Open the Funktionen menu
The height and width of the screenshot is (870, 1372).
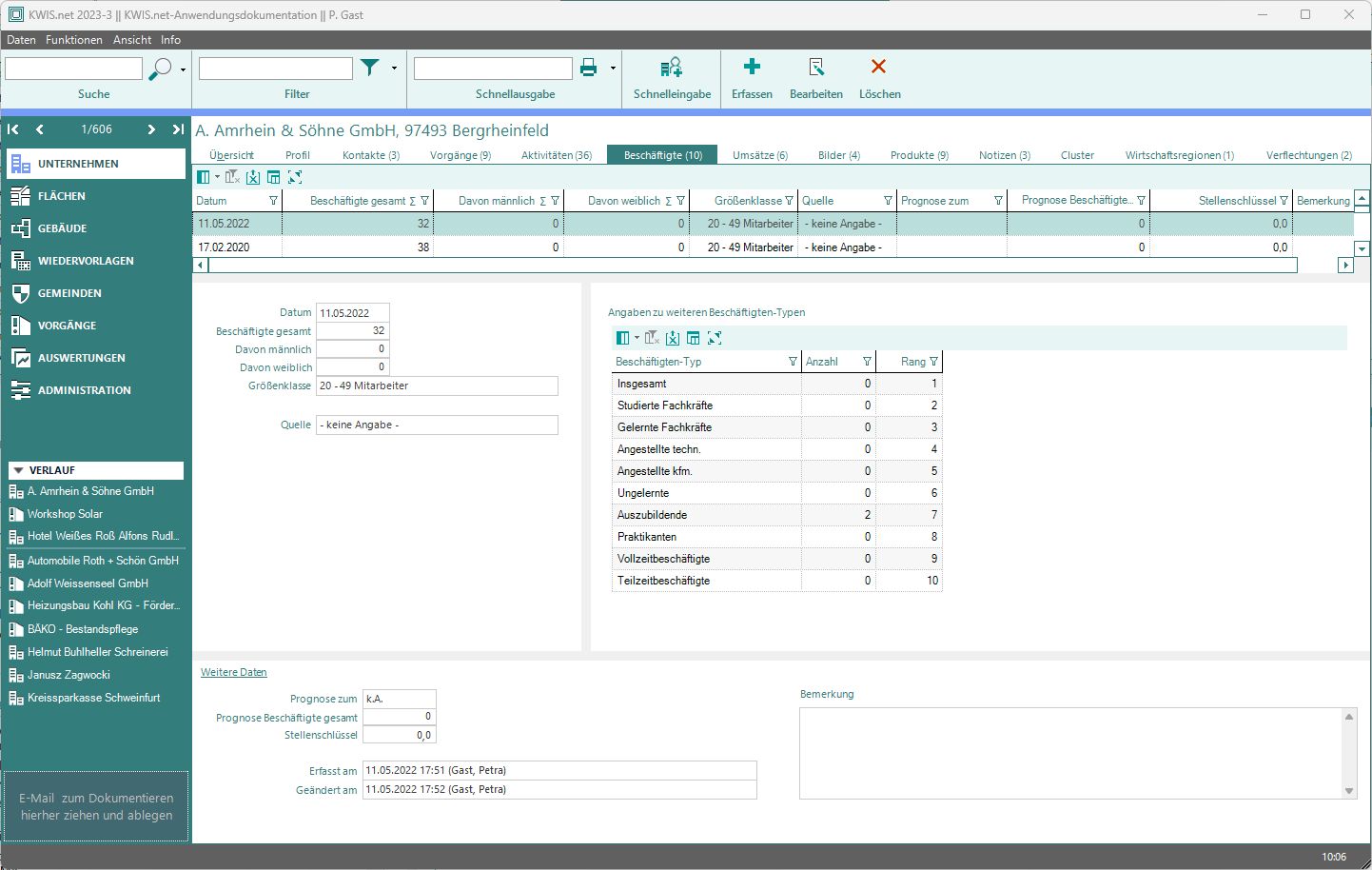point(74,40)
